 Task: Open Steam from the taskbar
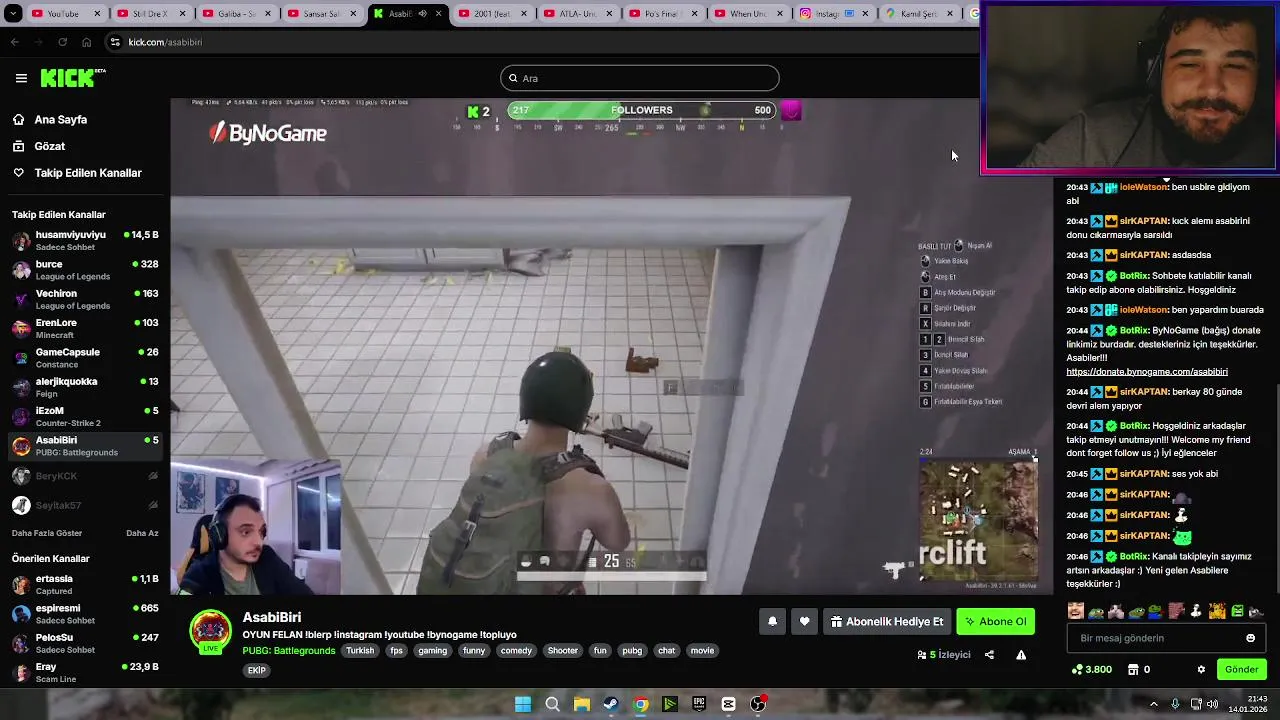[611, 704]
